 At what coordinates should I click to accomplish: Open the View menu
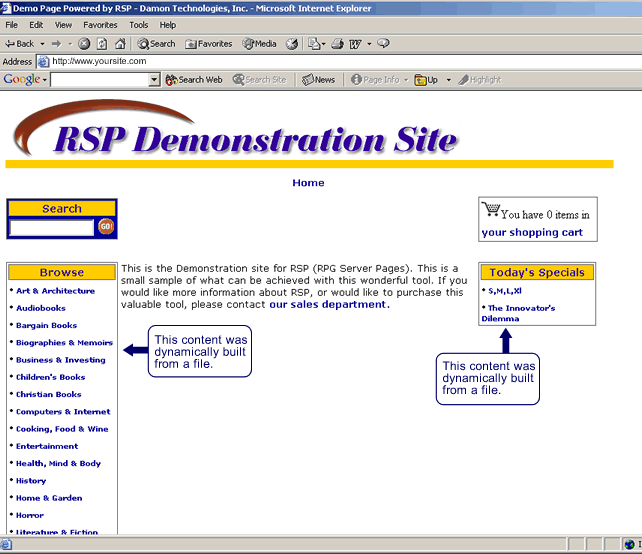point(63,25)
